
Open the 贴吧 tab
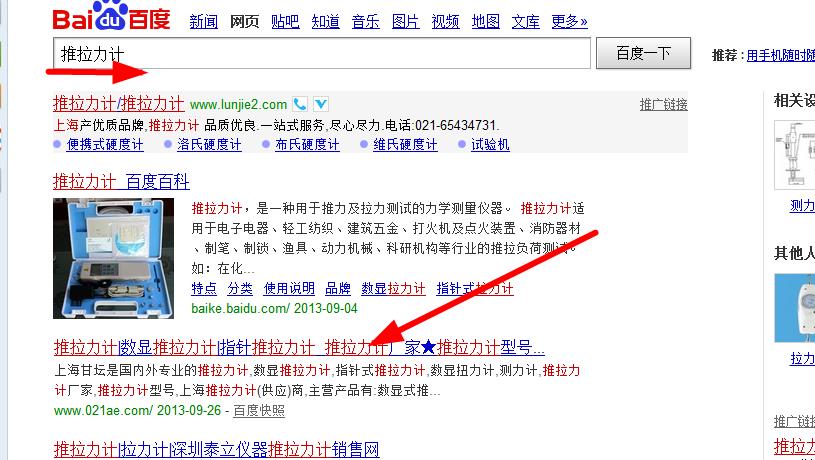click(x=285, y=22)
